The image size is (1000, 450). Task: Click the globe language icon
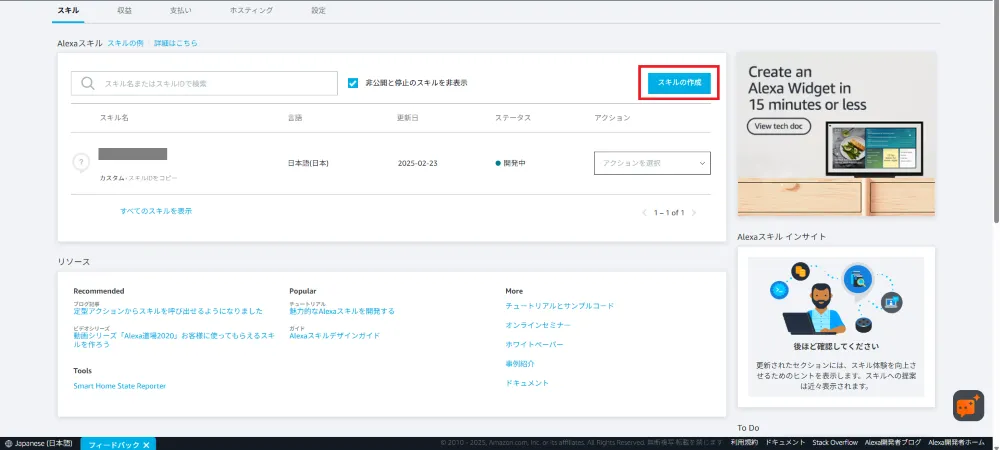coord(8,444)
